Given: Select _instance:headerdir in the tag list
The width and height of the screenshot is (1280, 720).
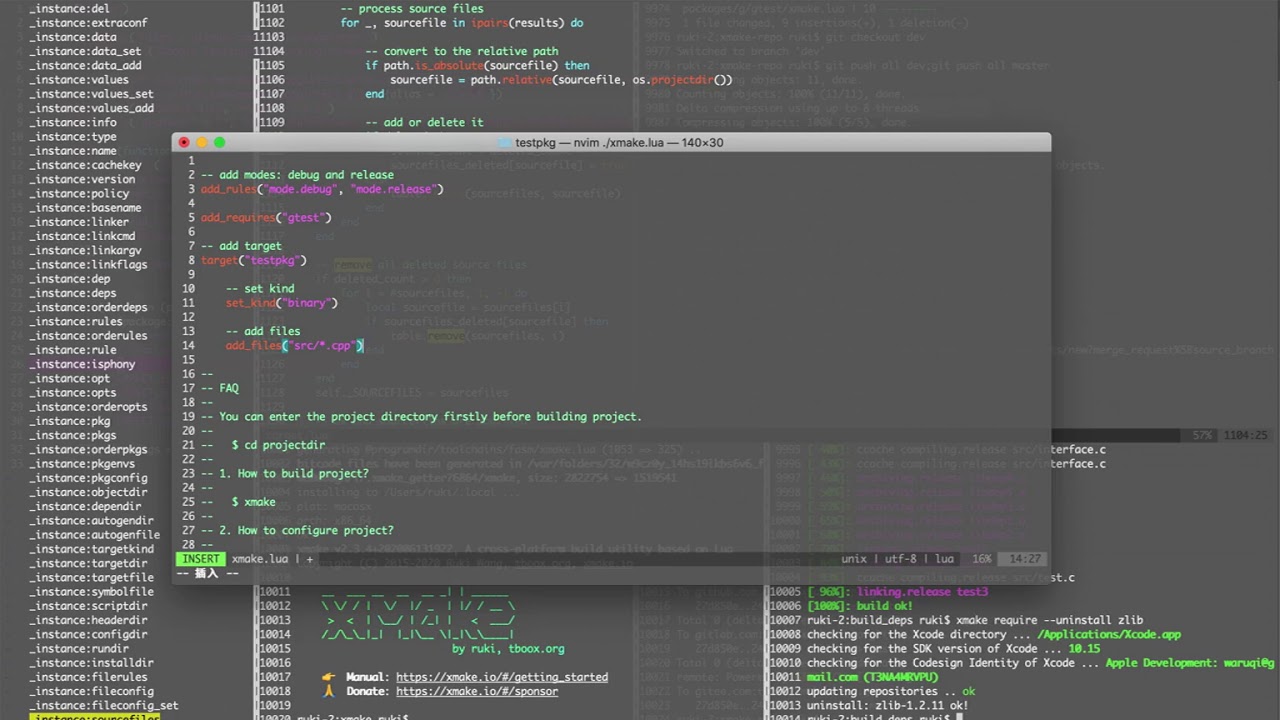Looking at the screenshot, I should [x=88, y=620].
